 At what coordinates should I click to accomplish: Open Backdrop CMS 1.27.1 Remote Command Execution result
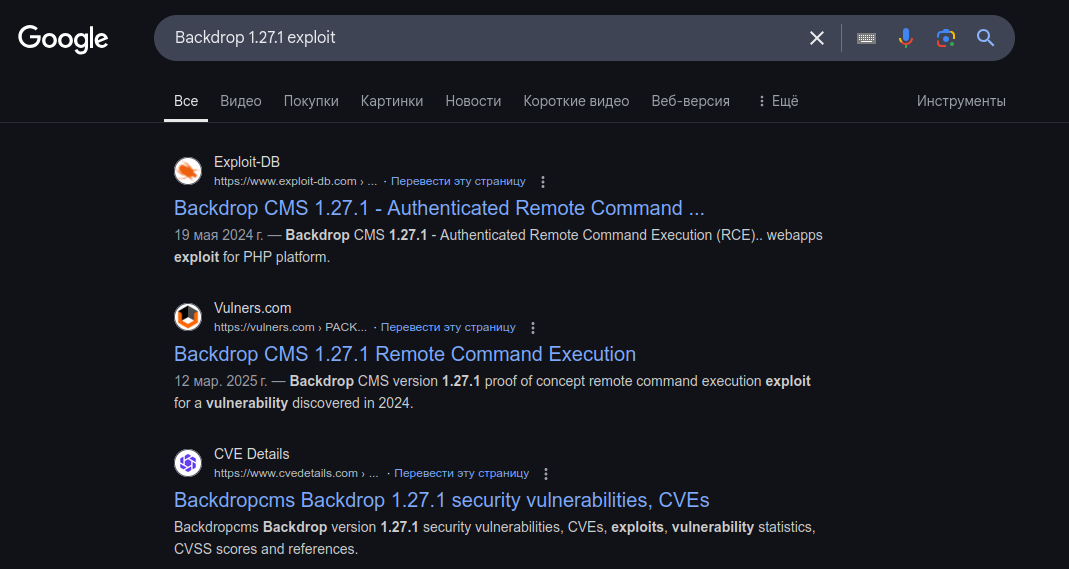click(405, 354)
